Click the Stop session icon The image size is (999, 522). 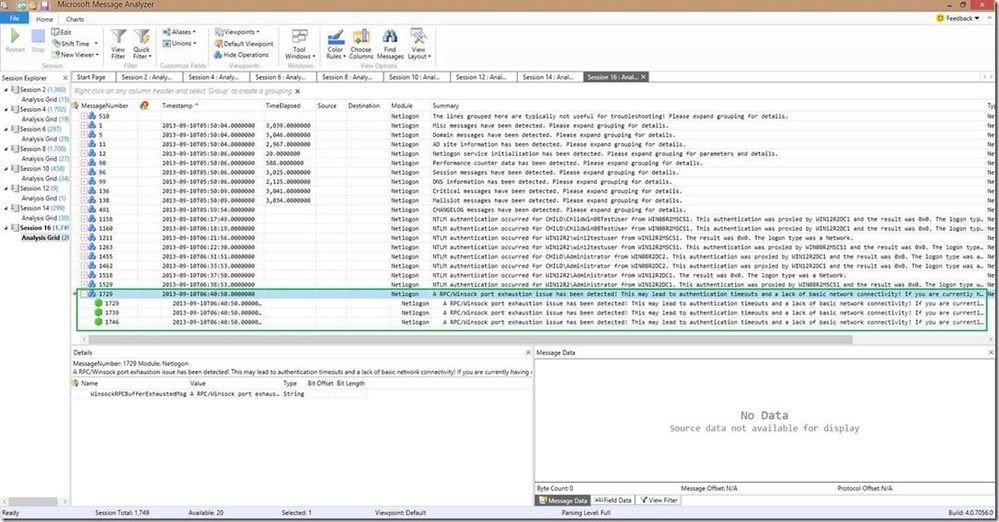pos(38,36)
